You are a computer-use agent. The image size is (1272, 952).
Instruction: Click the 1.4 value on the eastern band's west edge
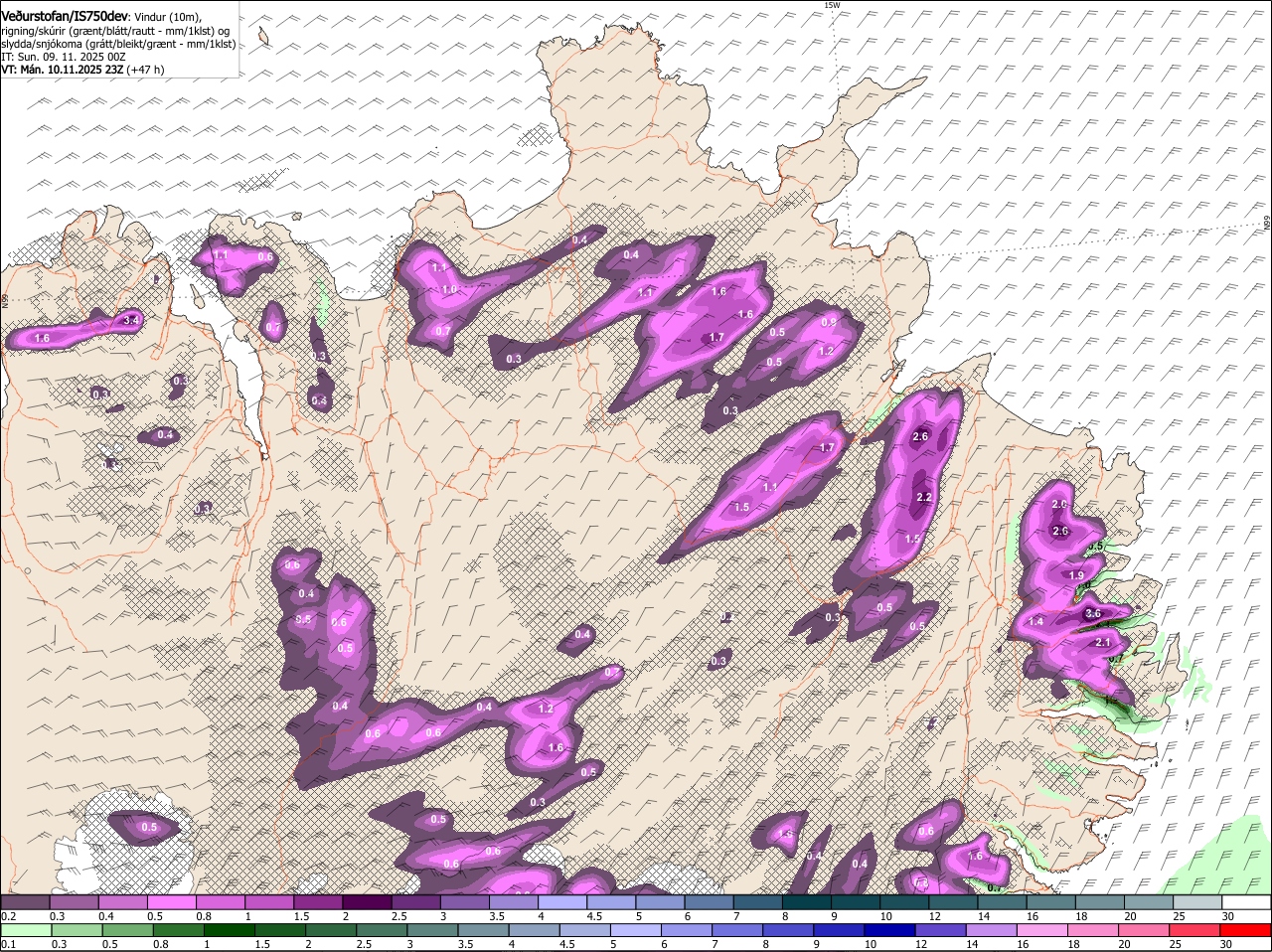point(1035,621)
